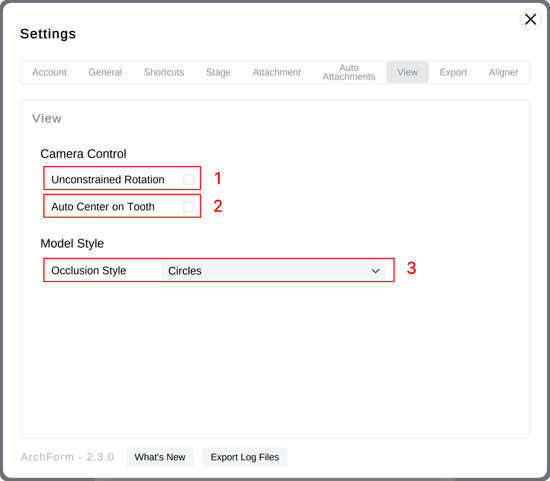Switch to the Auto Attachments tab

349,72
